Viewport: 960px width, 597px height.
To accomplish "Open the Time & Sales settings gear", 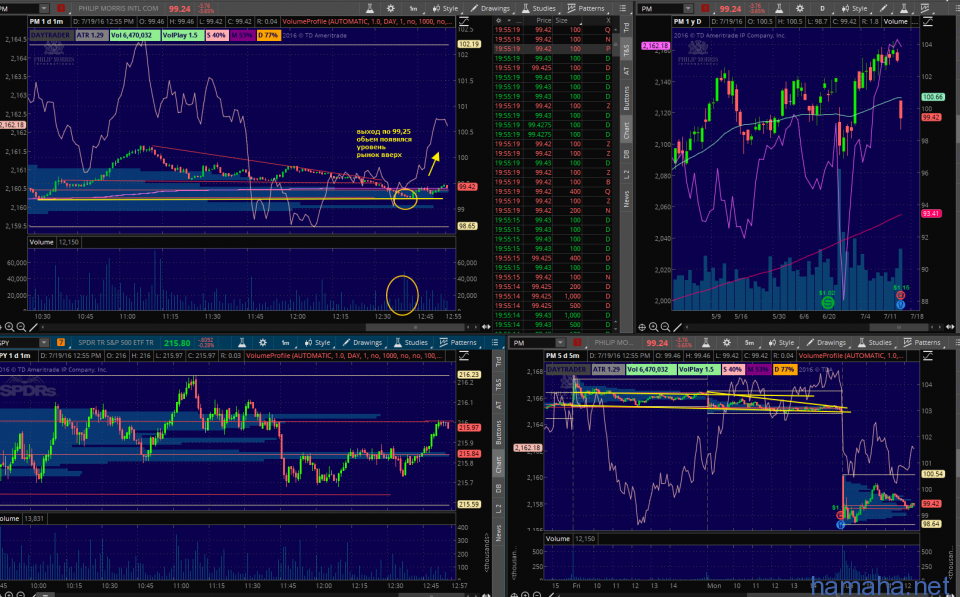I will point(499,20).
